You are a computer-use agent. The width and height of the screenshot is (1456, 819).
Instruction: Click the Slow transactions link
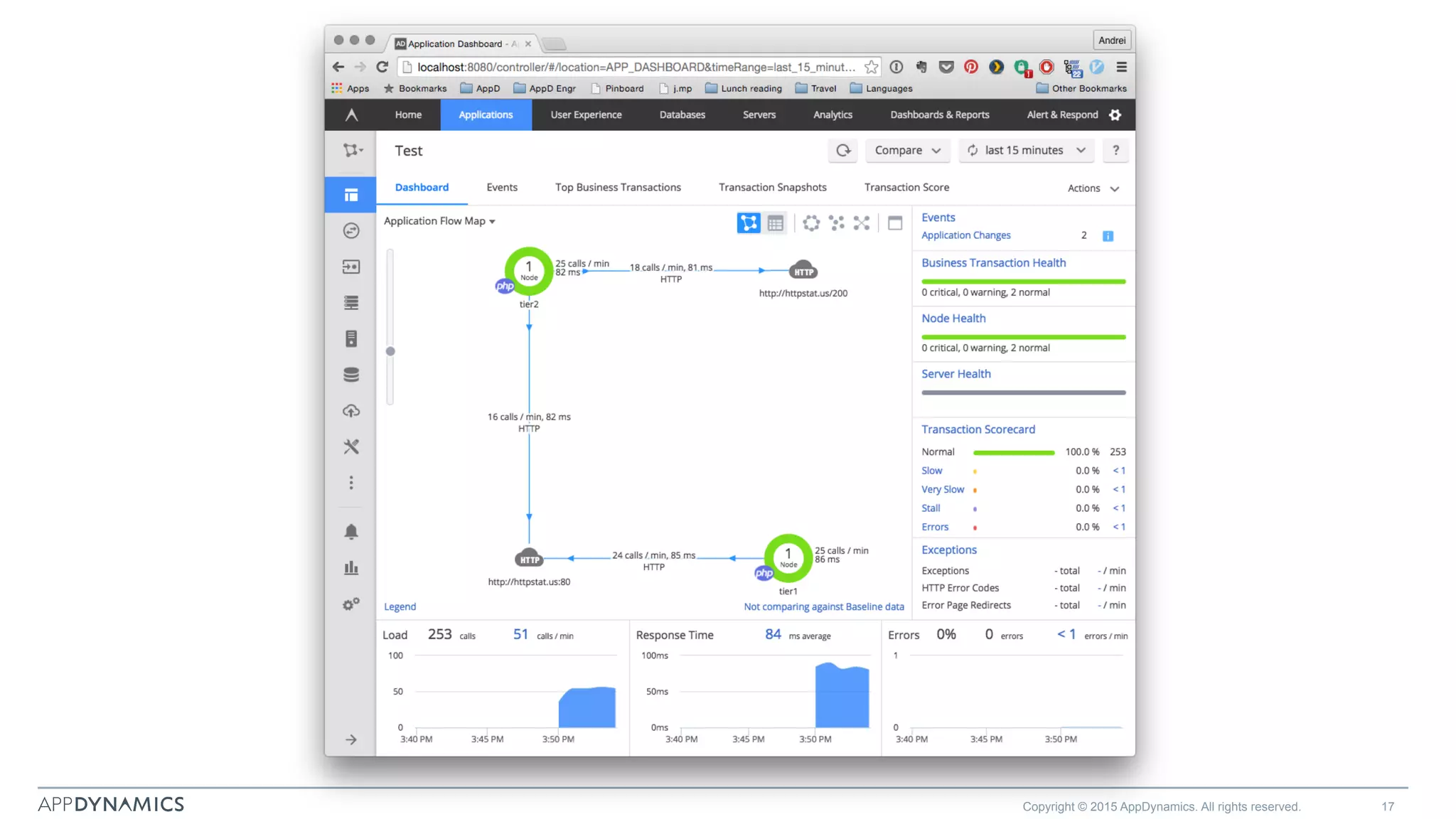tap(931, 471)
